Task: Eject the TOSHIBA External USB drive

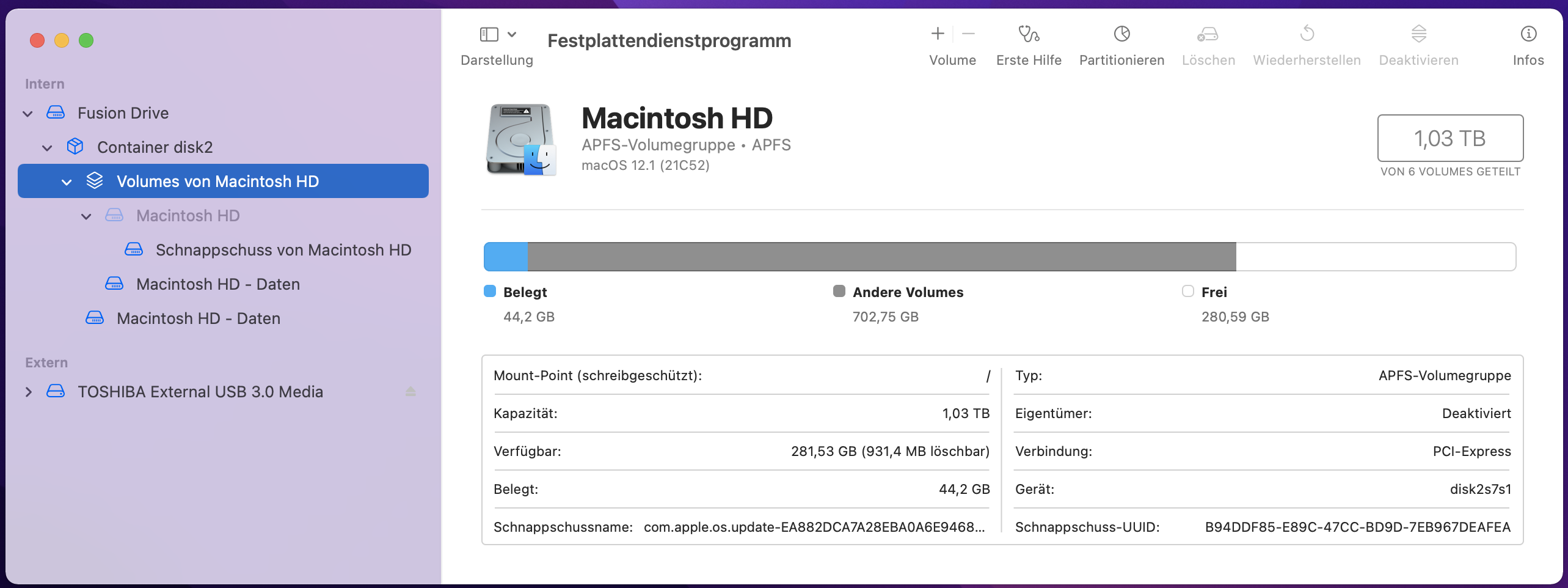Action: (x=410, y=392)
